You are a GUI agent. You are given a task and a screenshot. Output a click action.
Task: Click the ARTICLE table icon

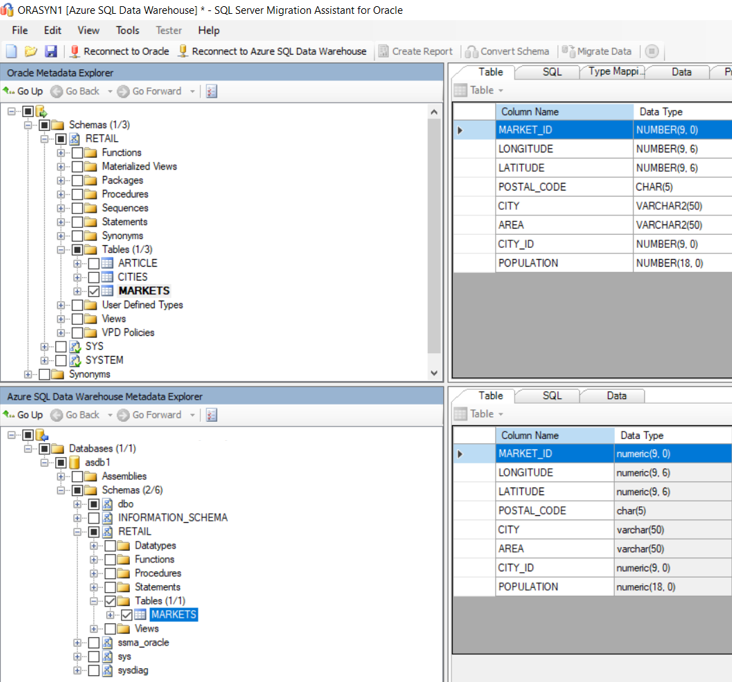[x=107, y=263]
